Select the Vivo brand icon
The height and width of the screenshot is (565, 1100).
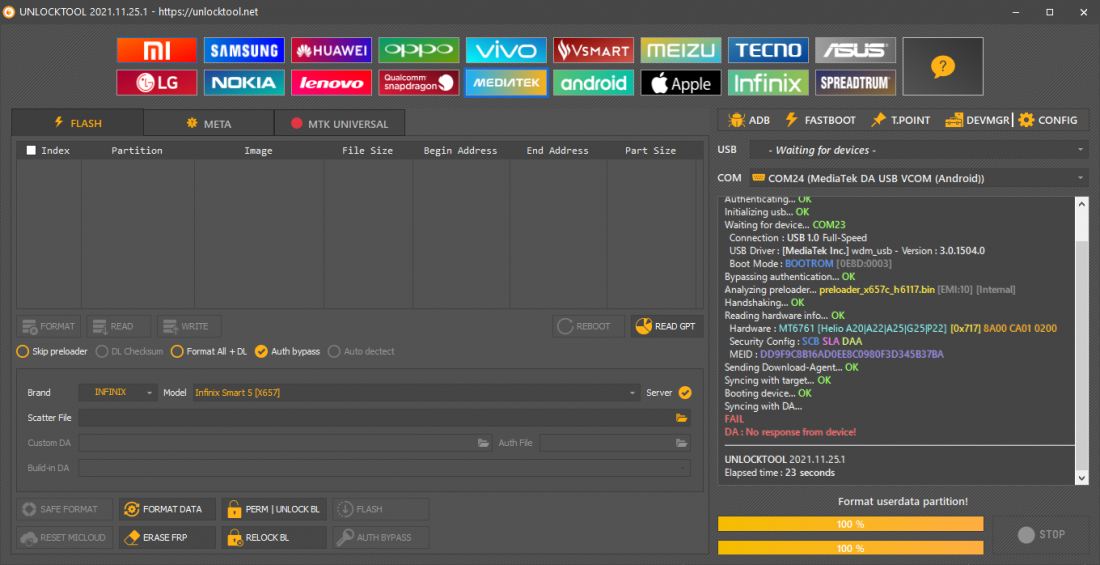pyautogui.click(x=506, y=50)
